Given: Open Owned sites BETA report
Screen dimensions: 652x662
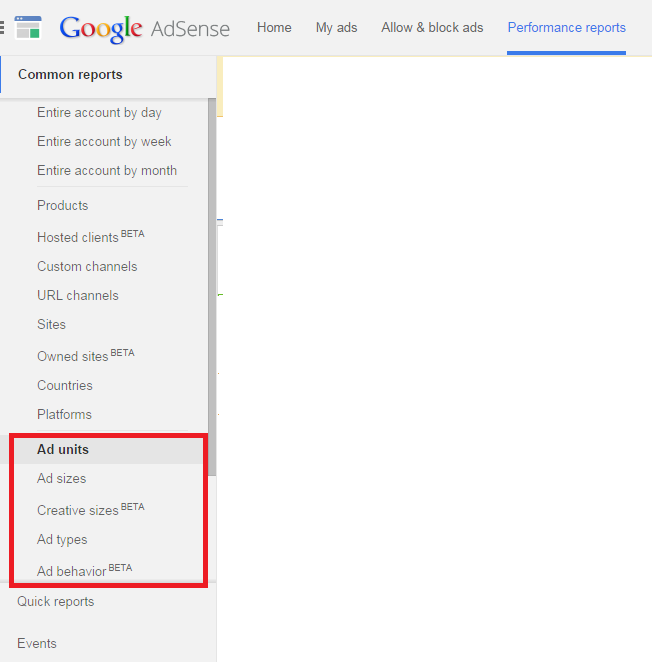Looking at the screenshot, I should pyautogui.click(x=86, y=355).
